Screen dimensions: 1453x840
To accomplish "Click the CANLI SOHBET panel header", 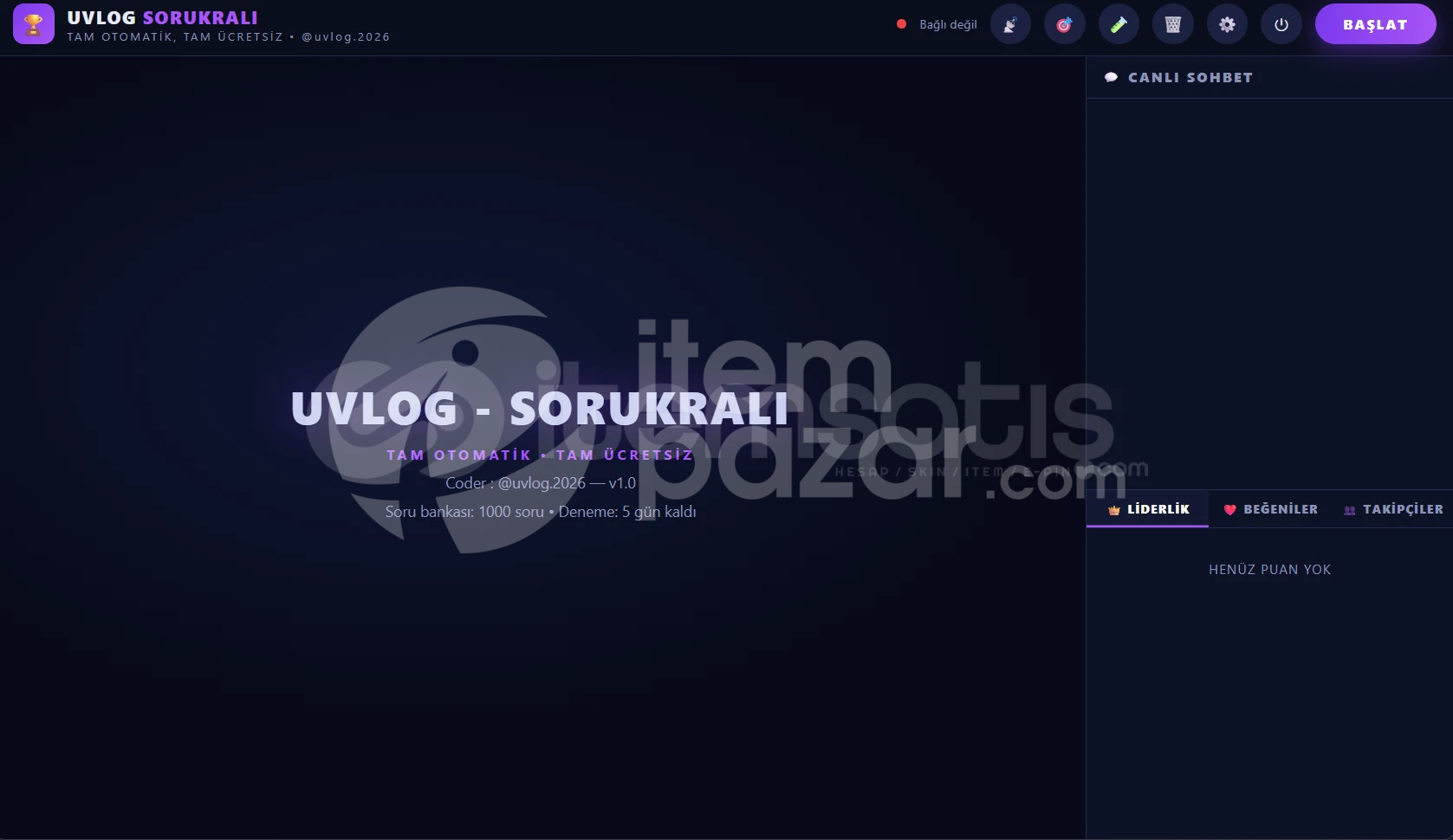I will [x=1269, y=77].
